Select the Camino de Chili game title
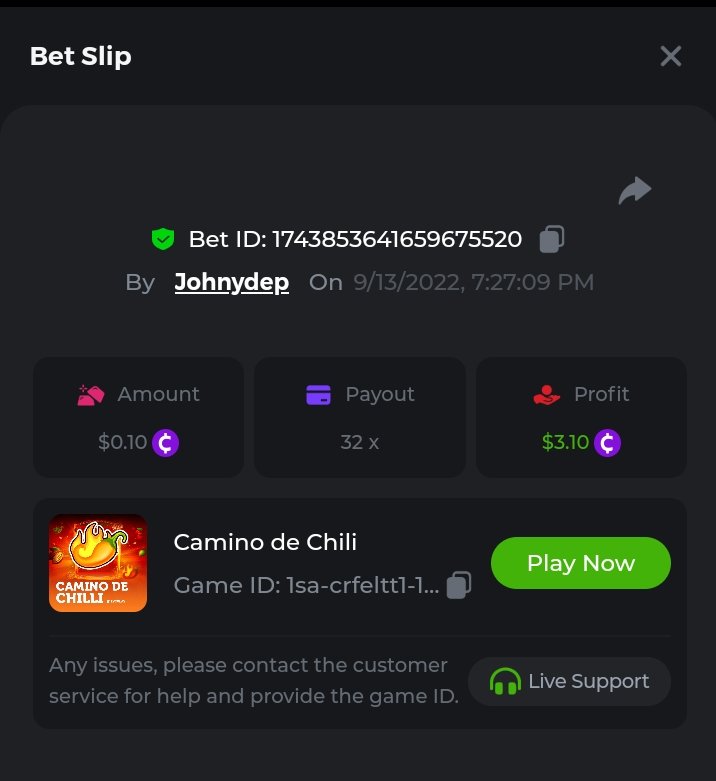This screenshot has width=716, height=781. 265,542
